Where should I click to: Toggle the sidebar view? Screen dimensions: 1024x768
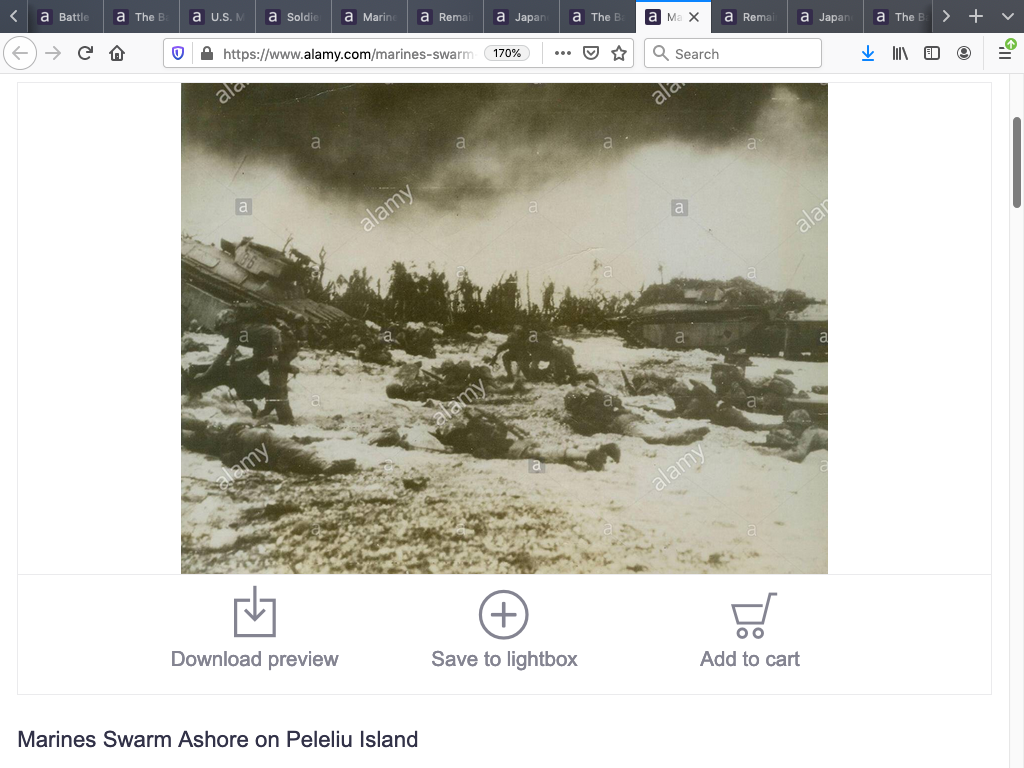coord(932,54)
